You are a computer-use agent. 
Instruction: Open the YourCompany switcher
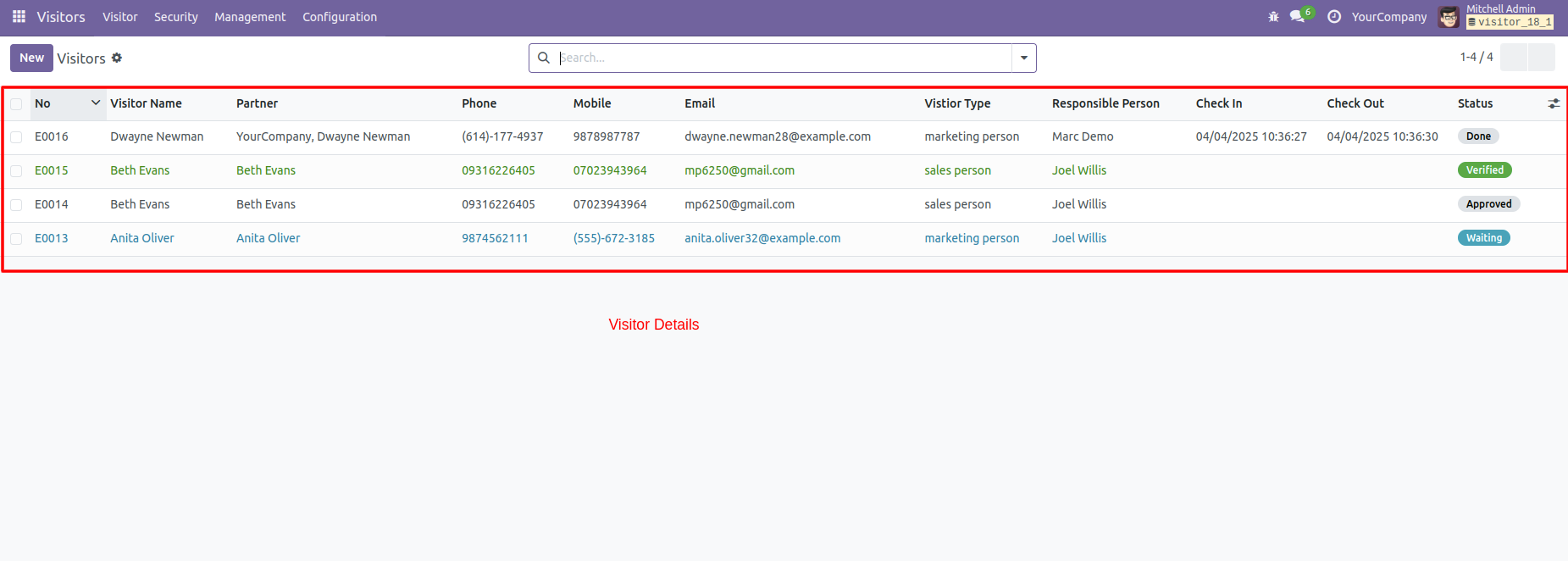pos(1389,17)
